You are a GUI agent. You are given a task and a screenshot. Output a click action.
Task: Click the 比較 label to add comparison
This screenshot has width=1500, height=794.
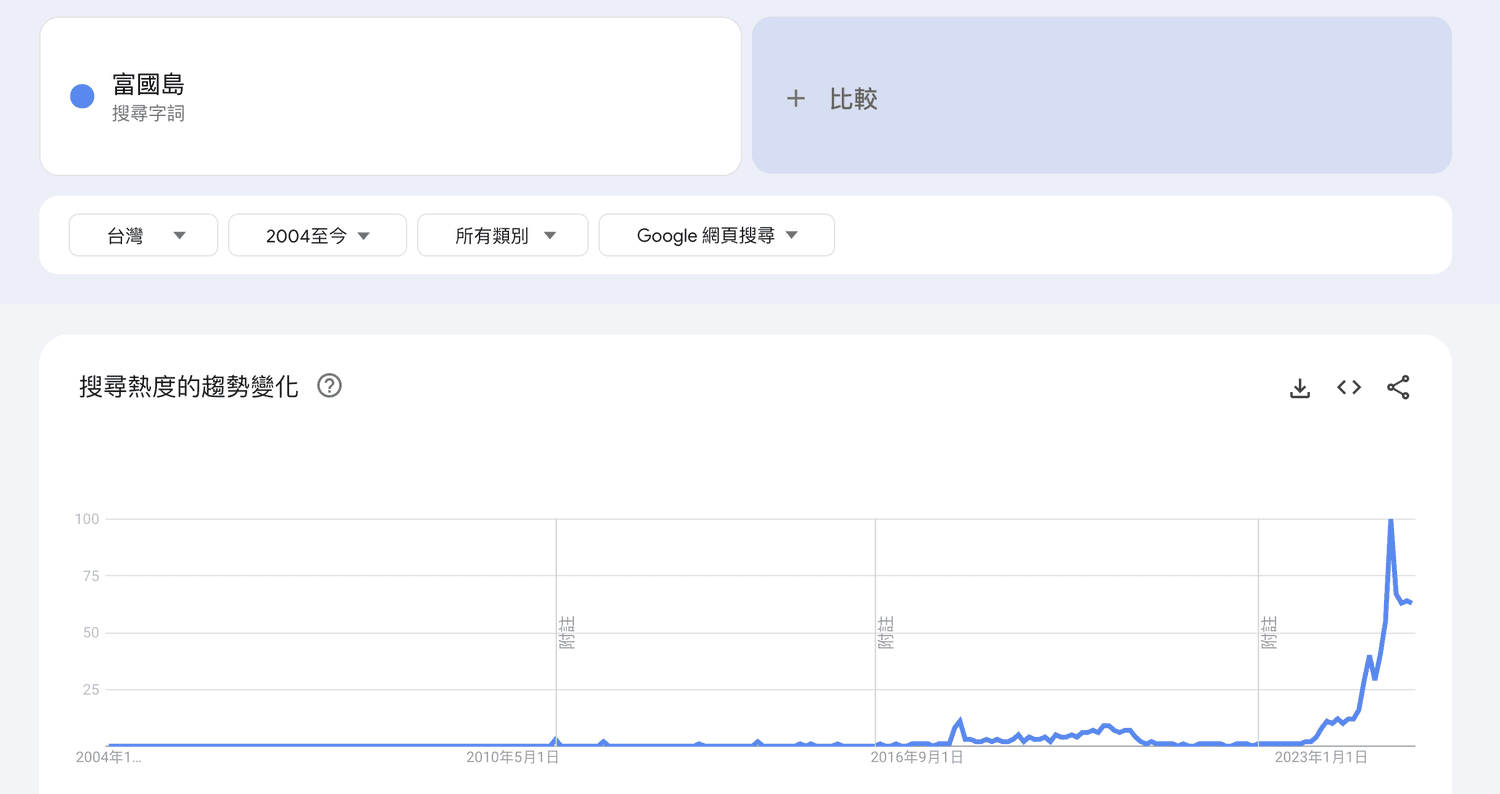[x=853, y=99]
